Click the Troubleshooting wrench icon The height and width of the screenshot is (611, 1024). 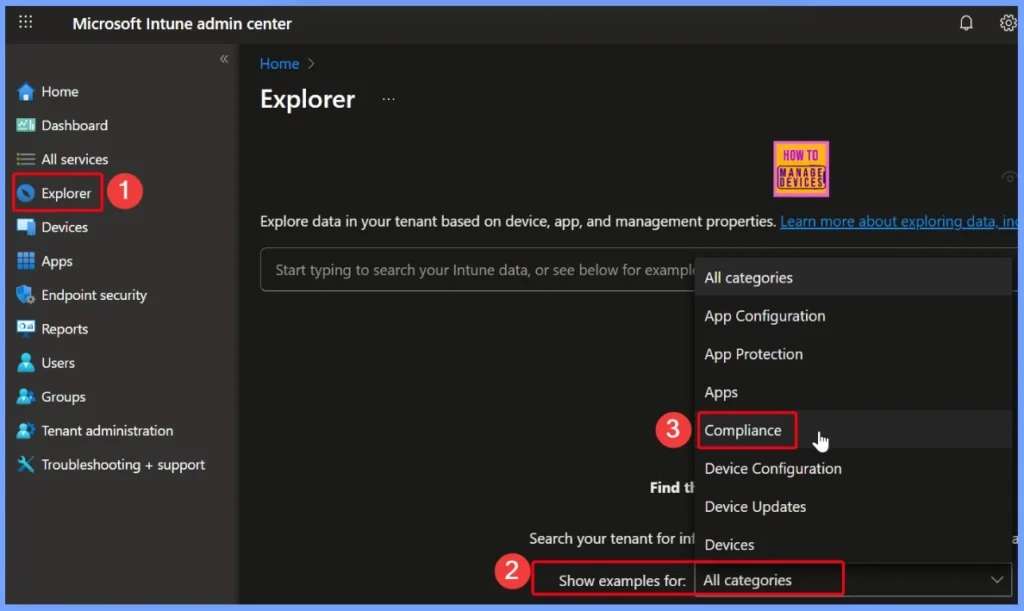[25, 465]
